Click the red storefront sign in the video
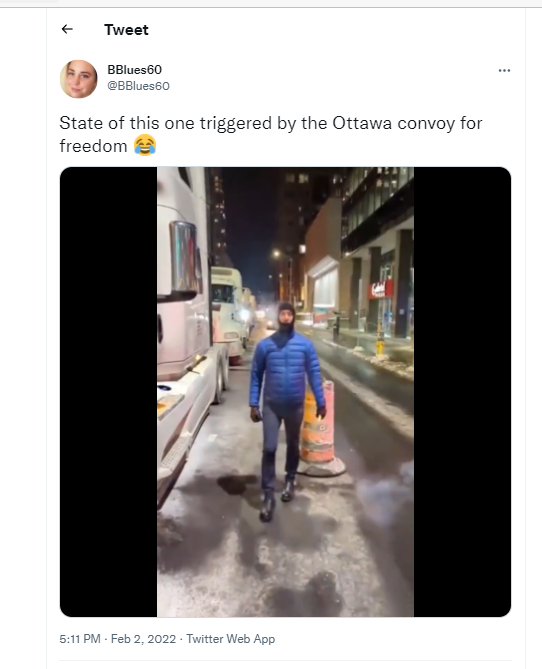Screen dimensions: 542x669 point(381,289)
